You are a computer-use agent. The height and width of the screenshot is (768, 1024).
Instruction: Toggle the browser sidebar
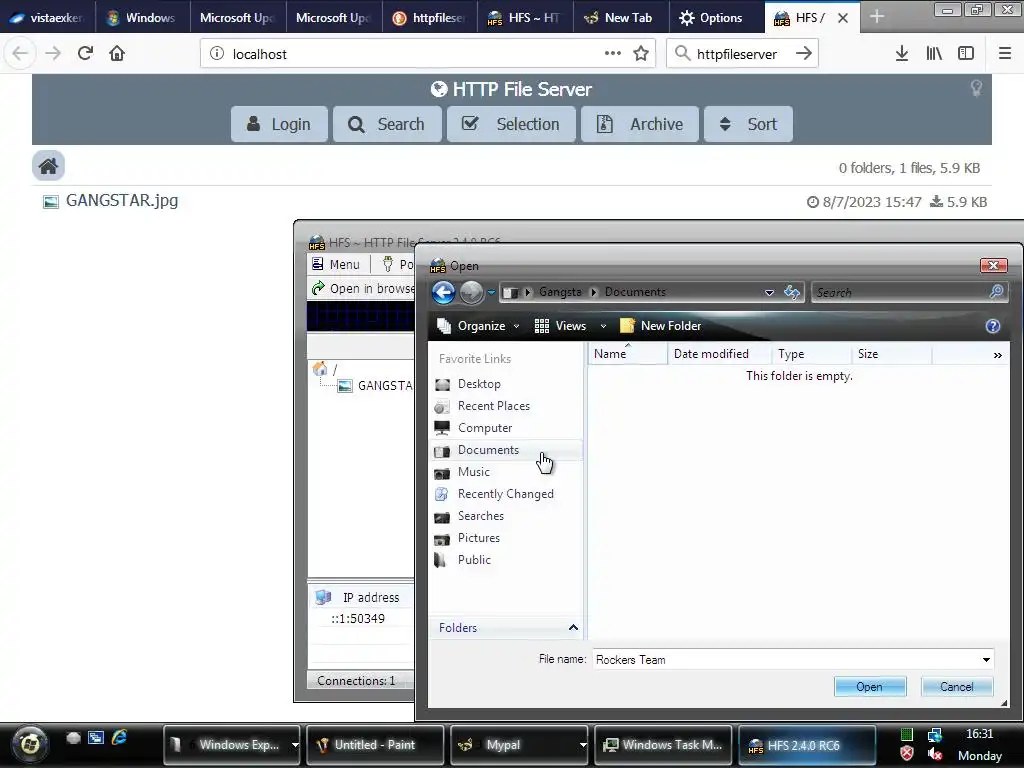[966, 54]
